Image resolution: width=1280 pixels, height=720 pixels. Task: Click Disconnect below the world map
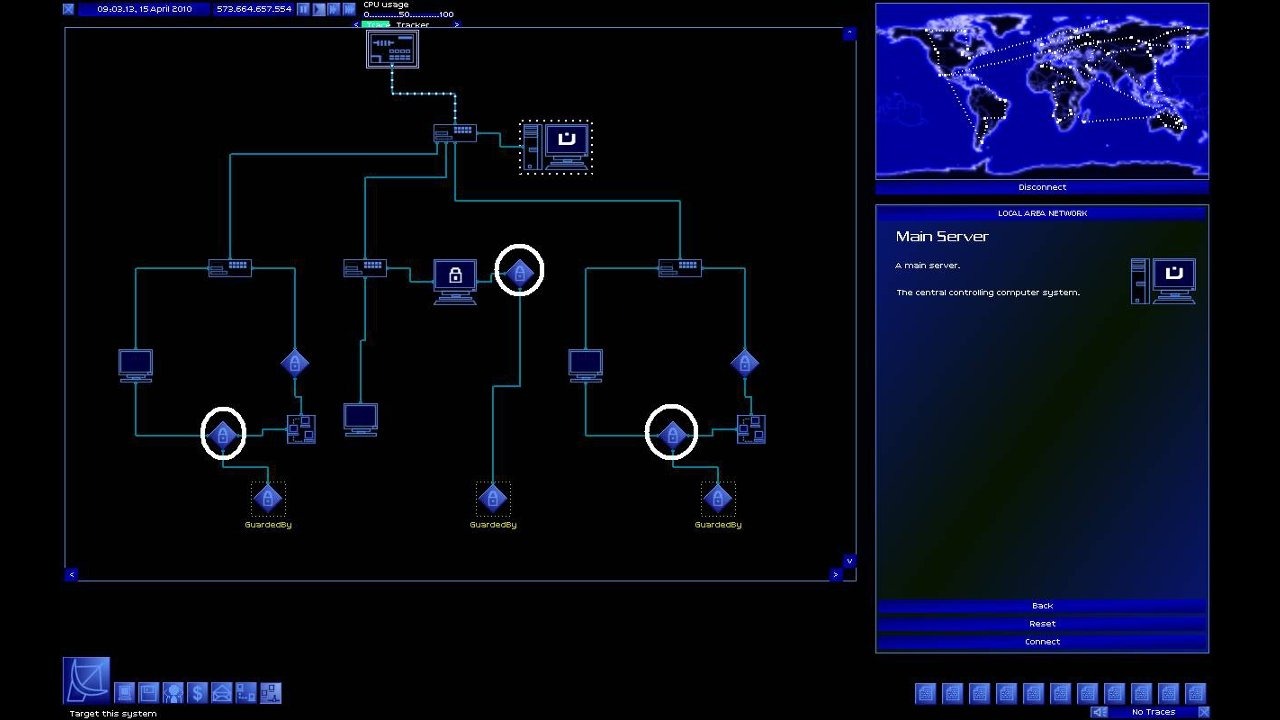pos(1042,187)
